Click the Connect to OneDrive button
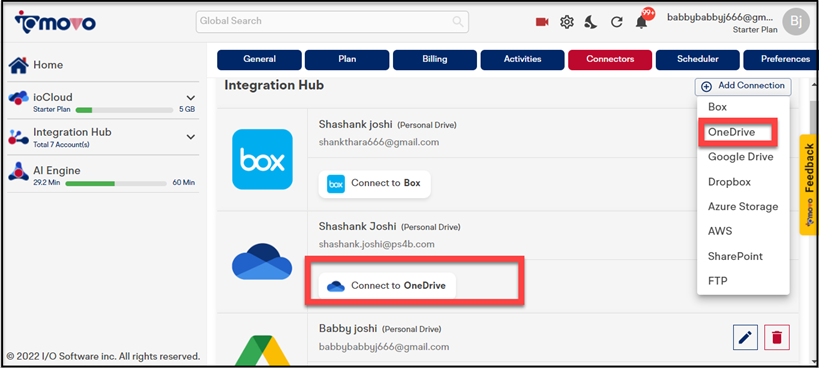 387,286
